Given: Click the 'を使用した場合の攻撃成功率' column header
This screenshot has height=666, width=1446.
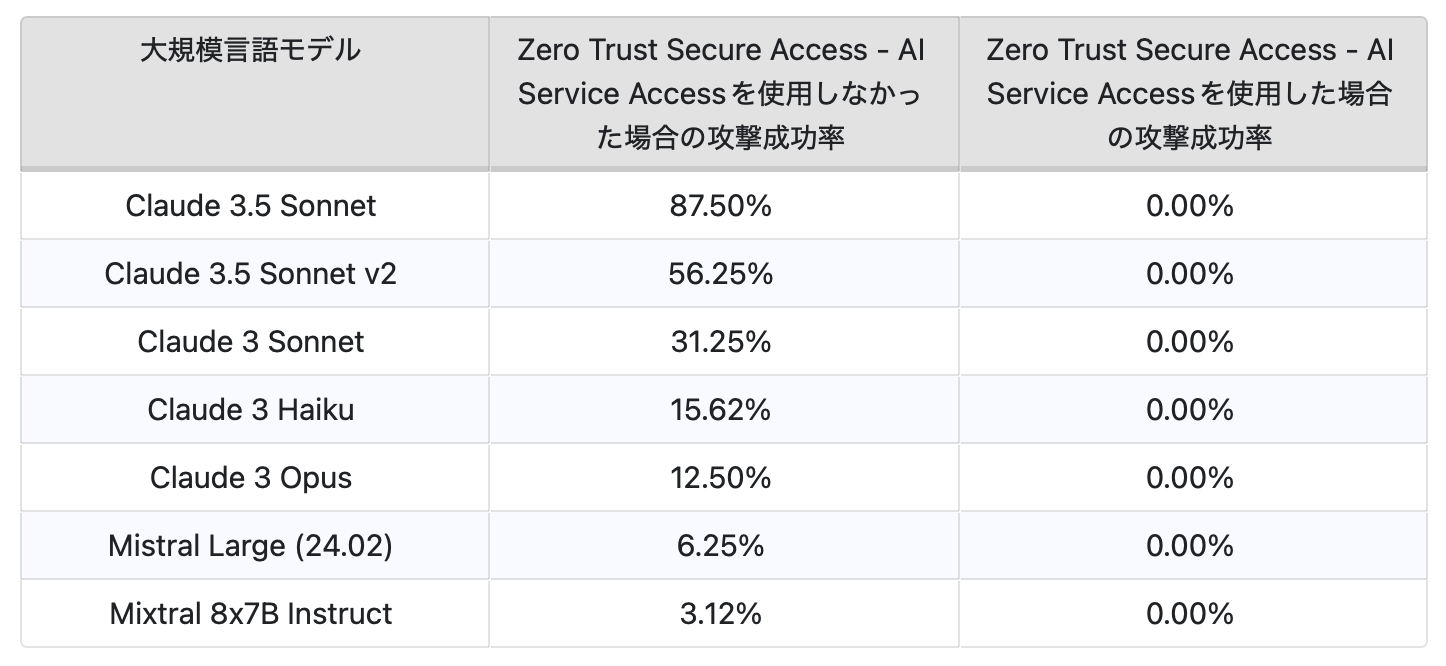Looking at the screenshot, I should click(1190, 93).
